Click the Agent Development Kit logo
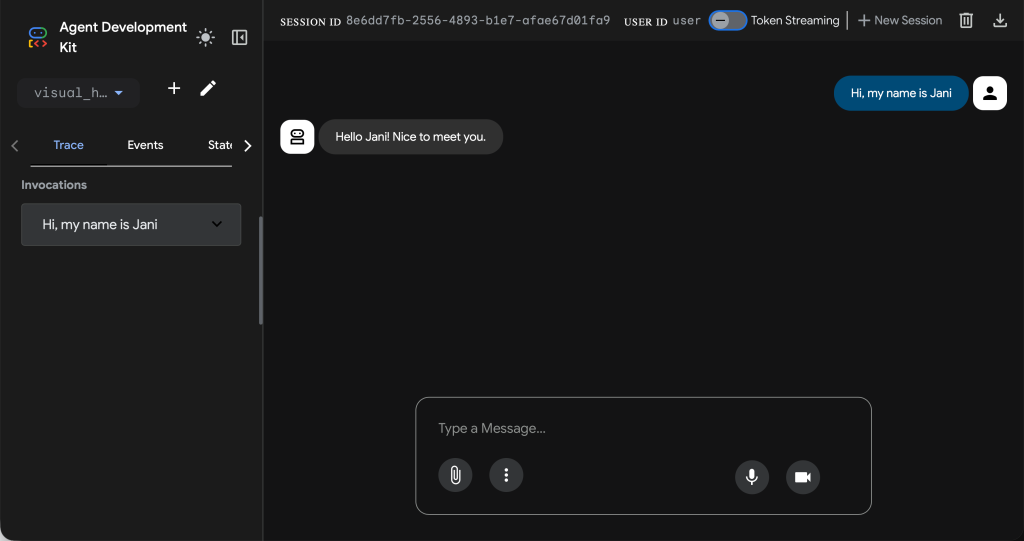The image size is (1024, 541). pos(38,37)
